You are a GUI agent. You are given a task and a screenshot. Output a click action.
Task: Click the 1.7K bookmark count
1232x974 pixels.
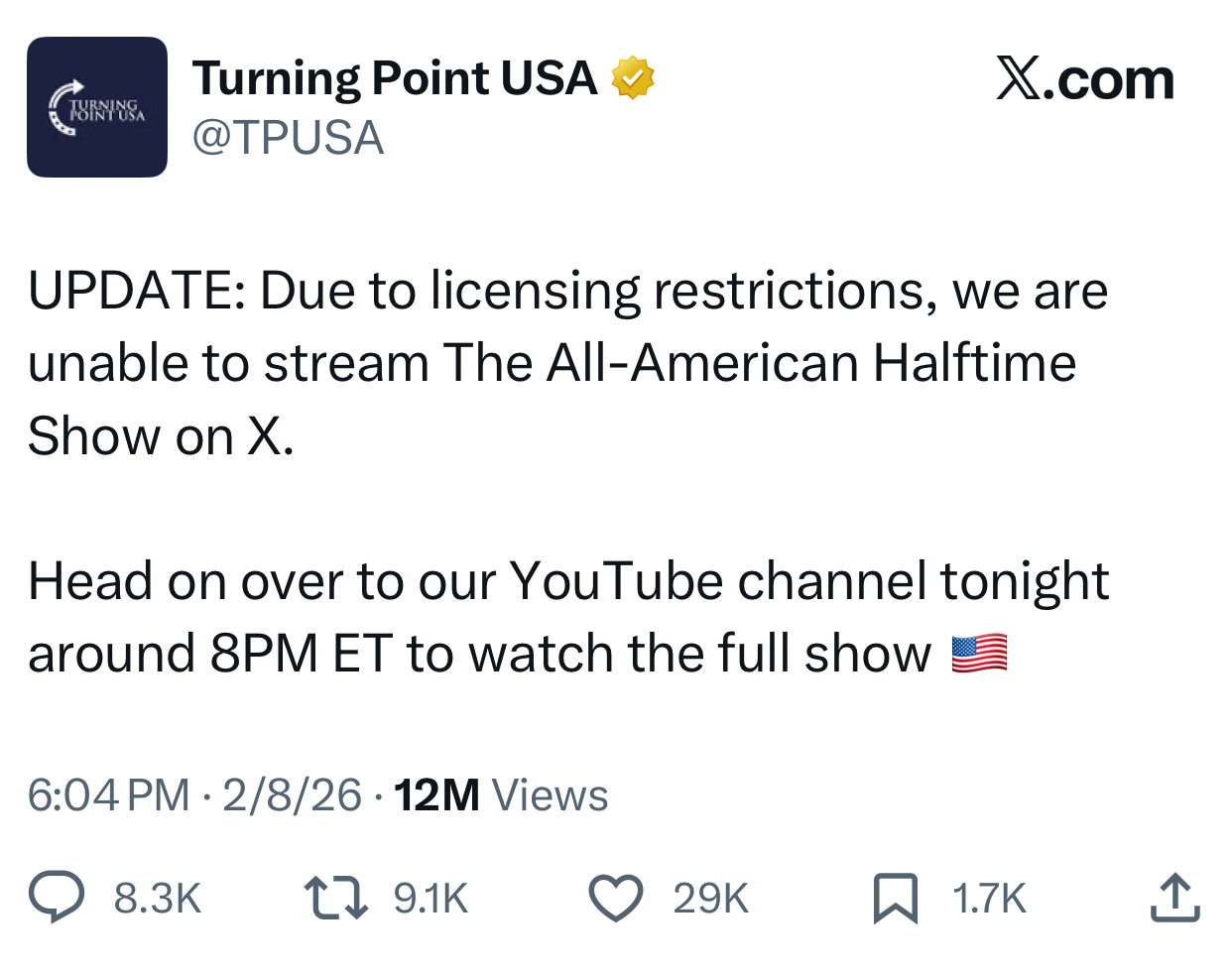point(989,899)
